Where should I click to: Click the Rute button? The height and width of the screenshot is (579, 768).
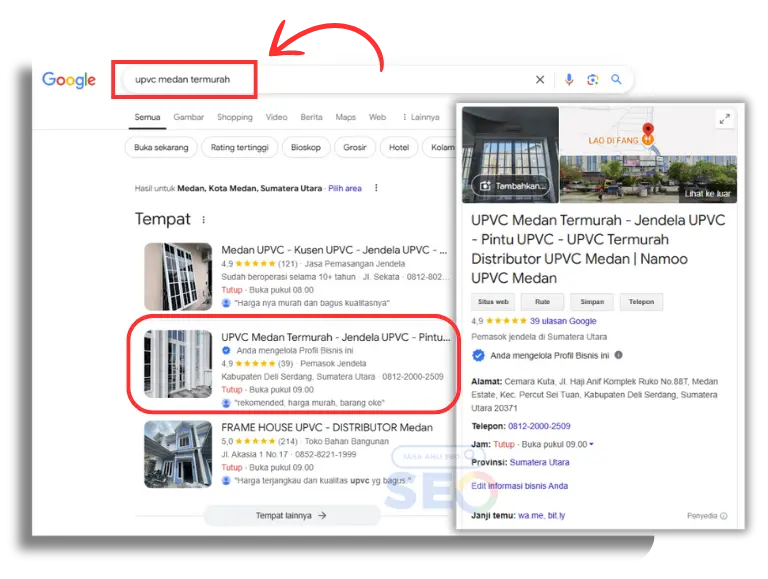[x=542, y=302]
